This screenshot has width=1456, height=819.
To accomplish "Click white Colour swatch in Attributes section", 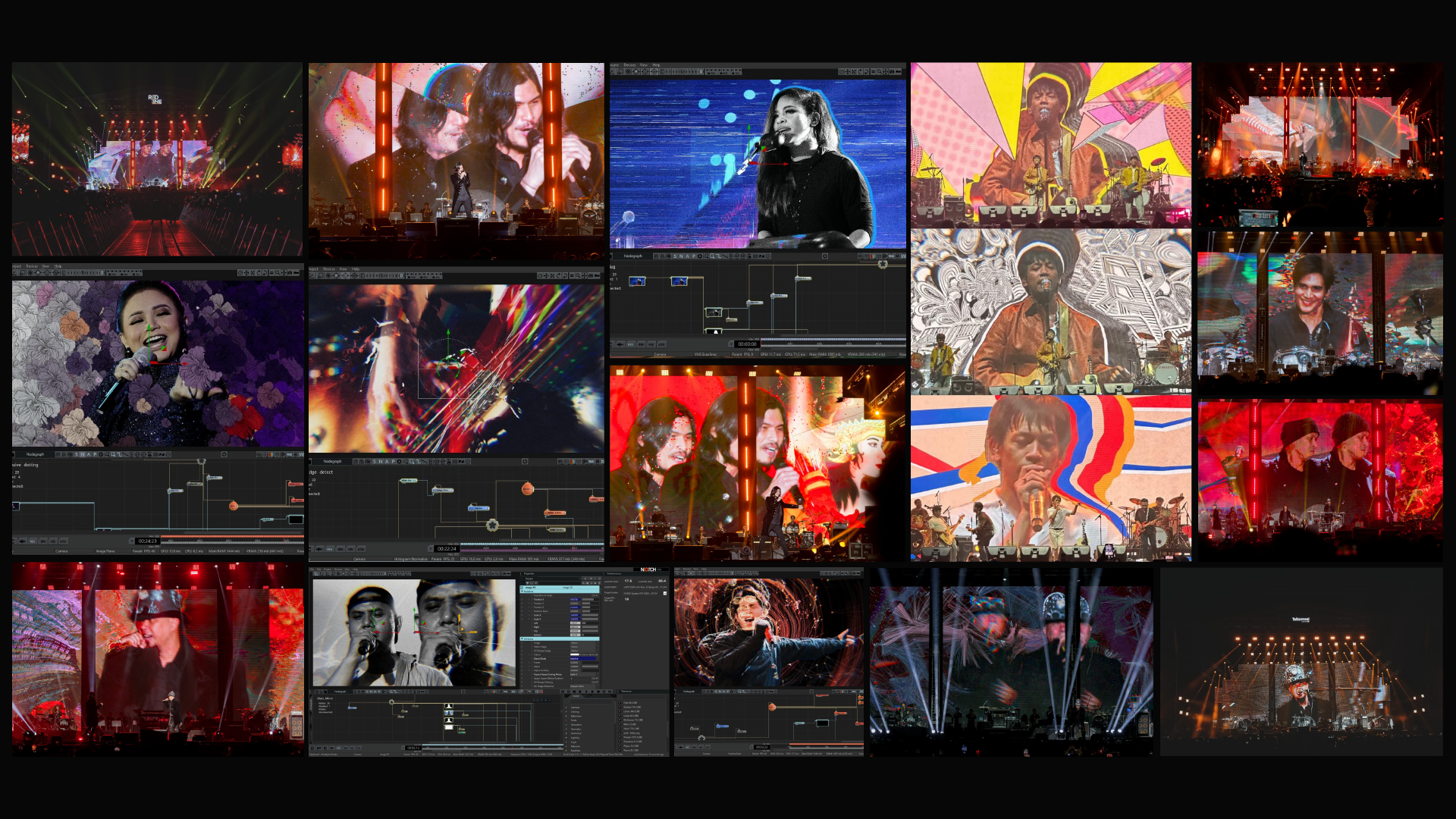I will 575,654.
